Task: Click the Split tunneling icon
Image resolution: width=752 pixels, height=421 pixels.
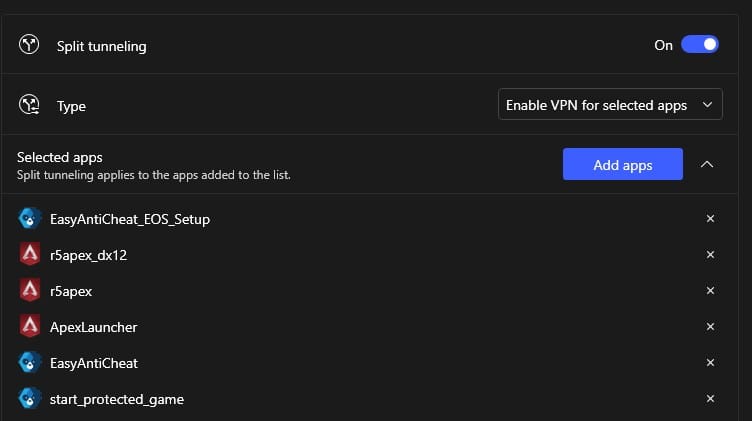Action: coord(29,45)
